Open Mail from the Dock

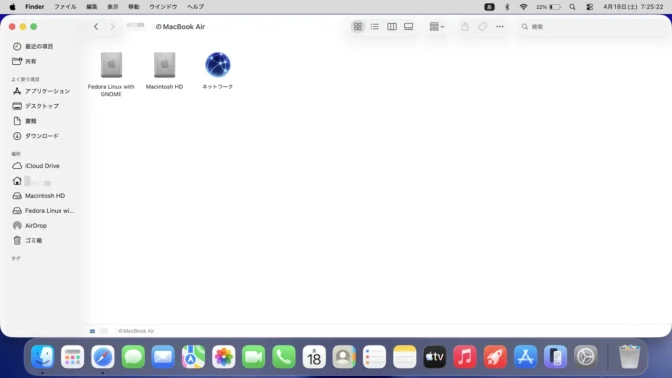point(163,357)
